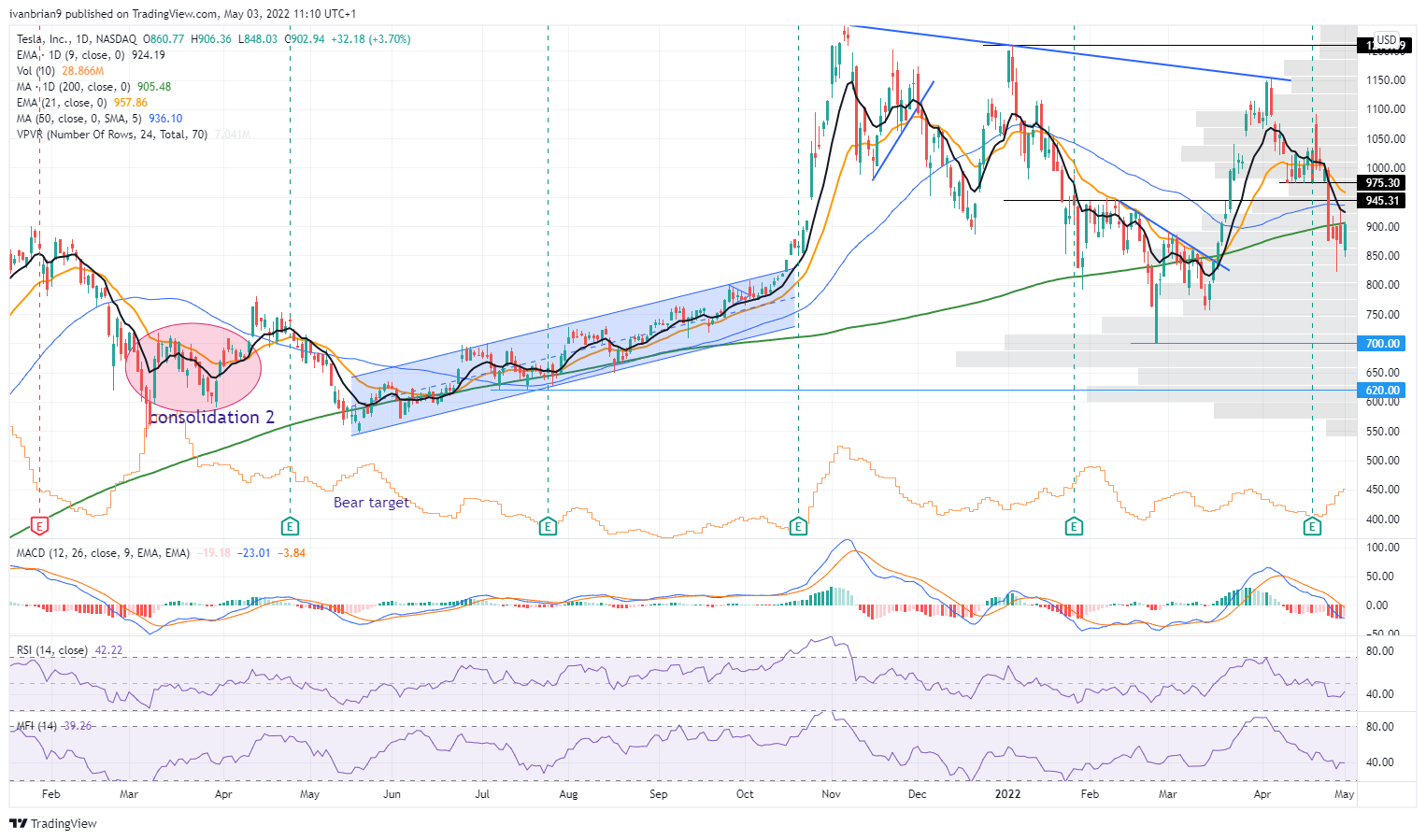Select the Nov label on time axis
The width and height of the screenshot is (1426, 840).
click(831, 794)
